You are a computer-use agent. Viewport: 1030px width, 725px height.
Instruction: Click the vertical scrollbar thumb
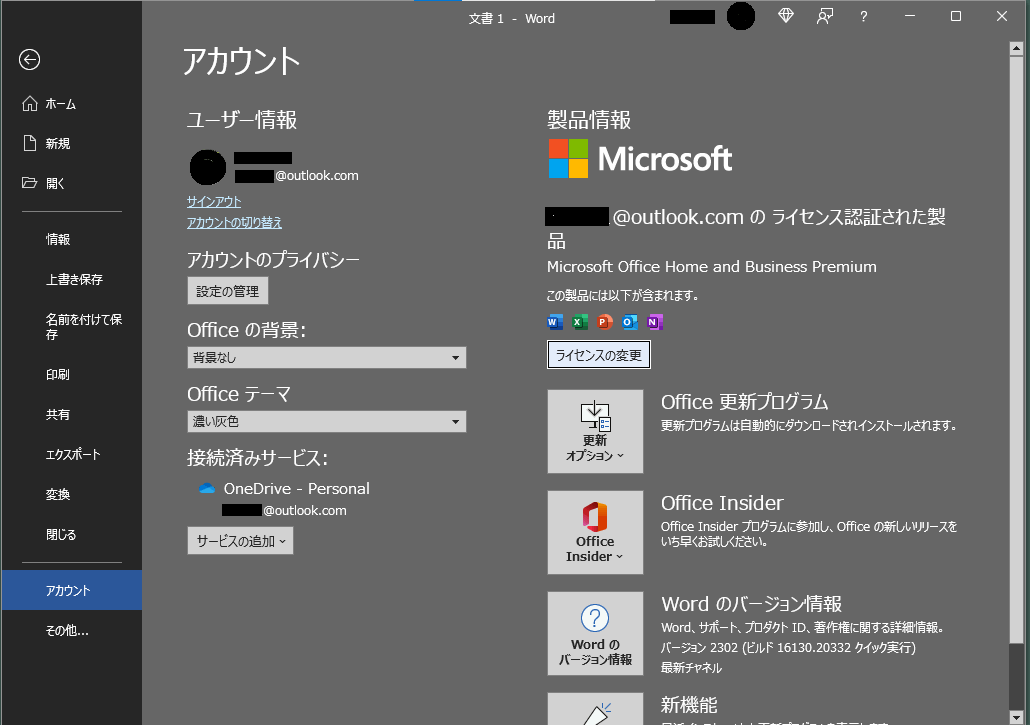coord(1016,350)
